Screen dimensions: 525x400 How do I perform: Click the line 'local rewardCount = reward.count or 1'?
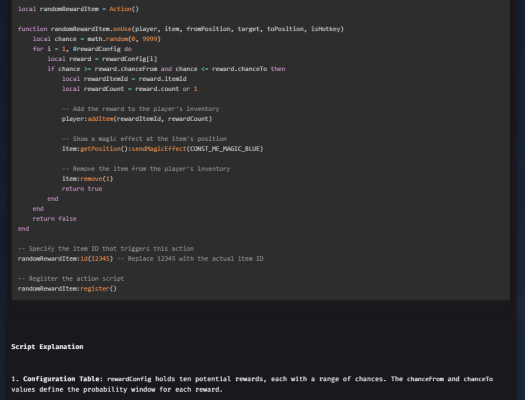coord(130,89)
